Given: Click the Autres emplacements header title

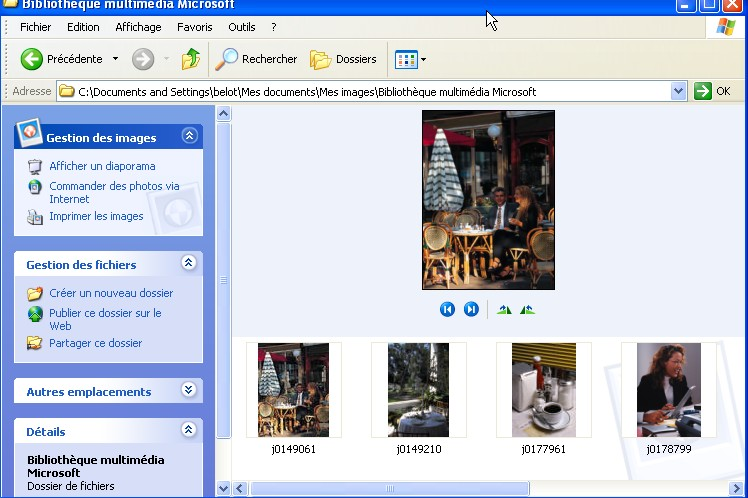Looking at the screenshot, I should [89, 392].
